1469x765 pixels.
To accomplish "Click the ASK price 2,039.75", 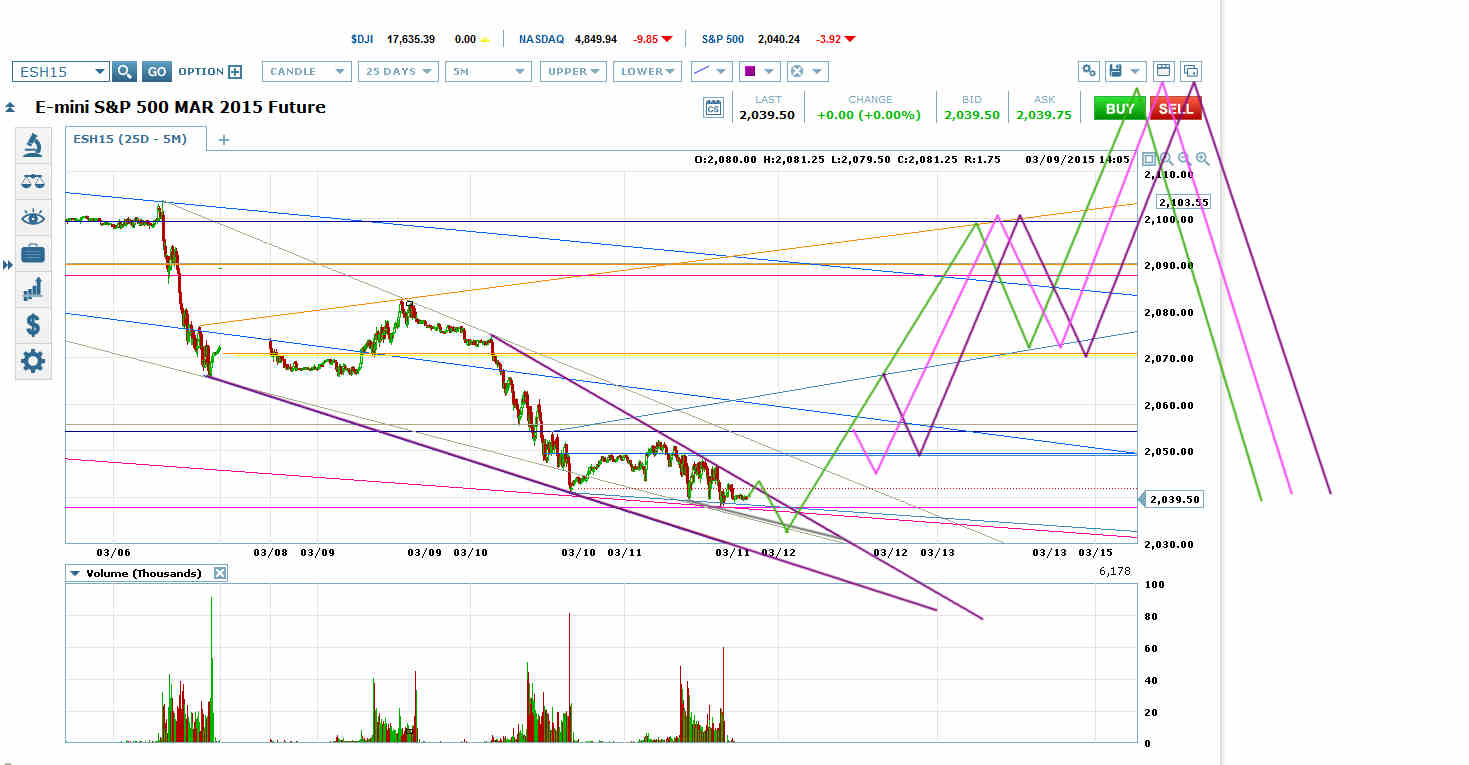I will coord(1044,115).
